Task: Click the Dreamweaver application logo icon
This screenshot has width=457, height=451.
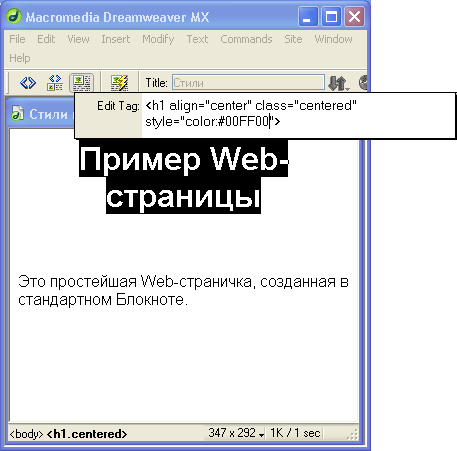Action: [14, 16]
